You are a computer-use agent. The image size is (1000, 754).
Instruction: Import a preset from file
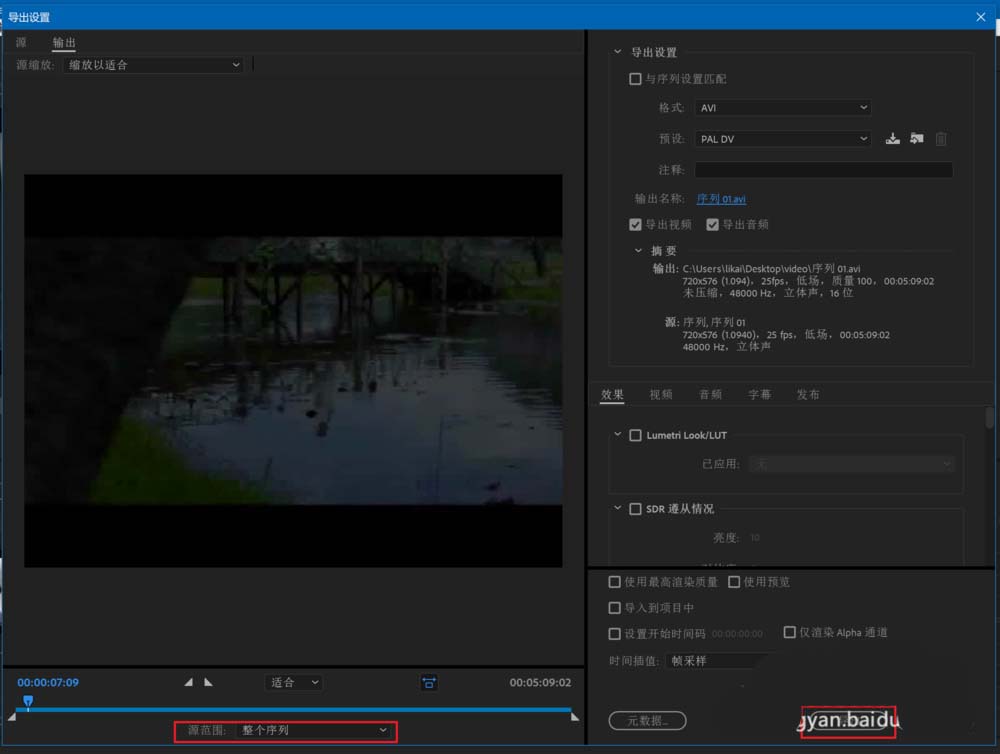[x=917, y=138]
